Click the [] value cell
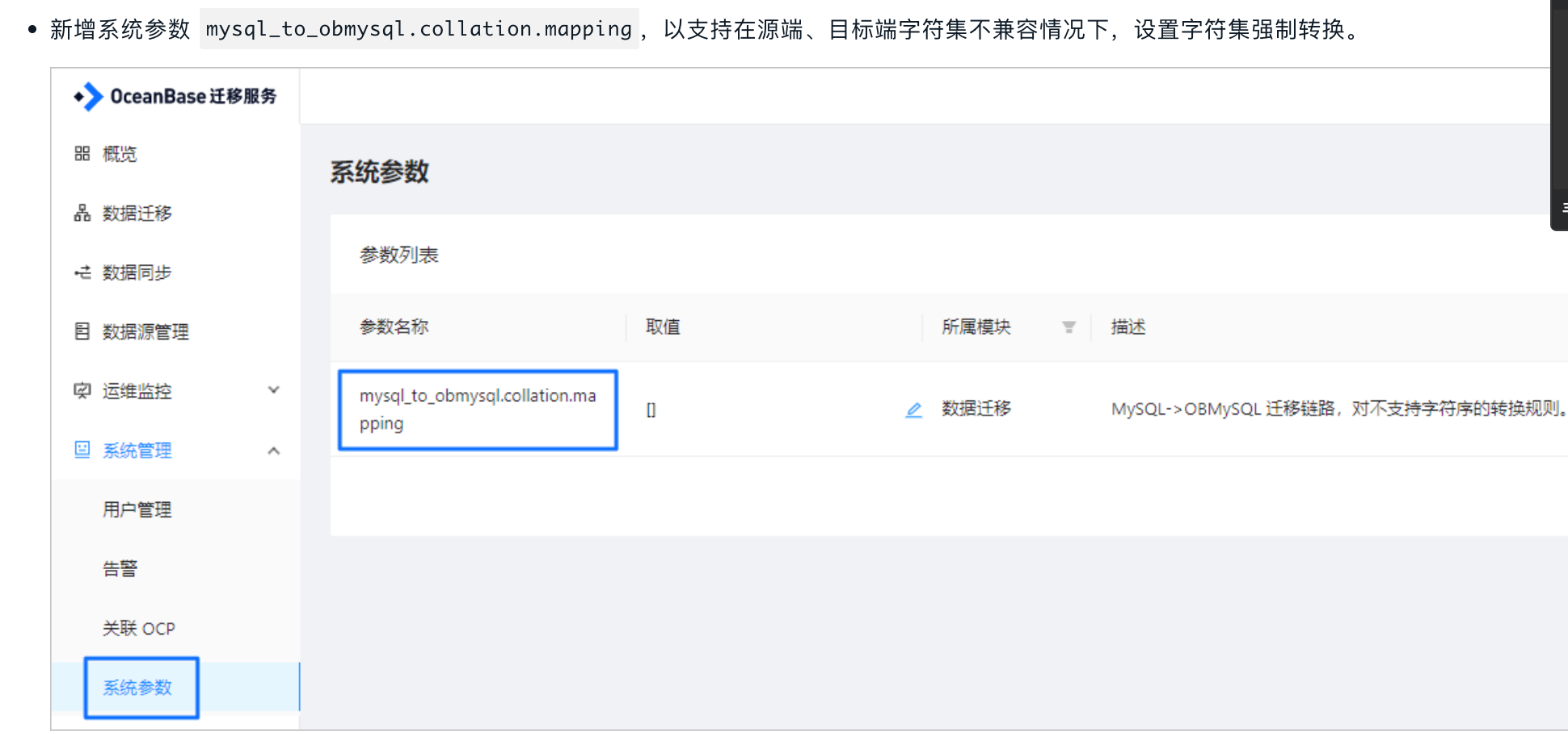This screenshot has width=1568, height=734. point(651,410)
